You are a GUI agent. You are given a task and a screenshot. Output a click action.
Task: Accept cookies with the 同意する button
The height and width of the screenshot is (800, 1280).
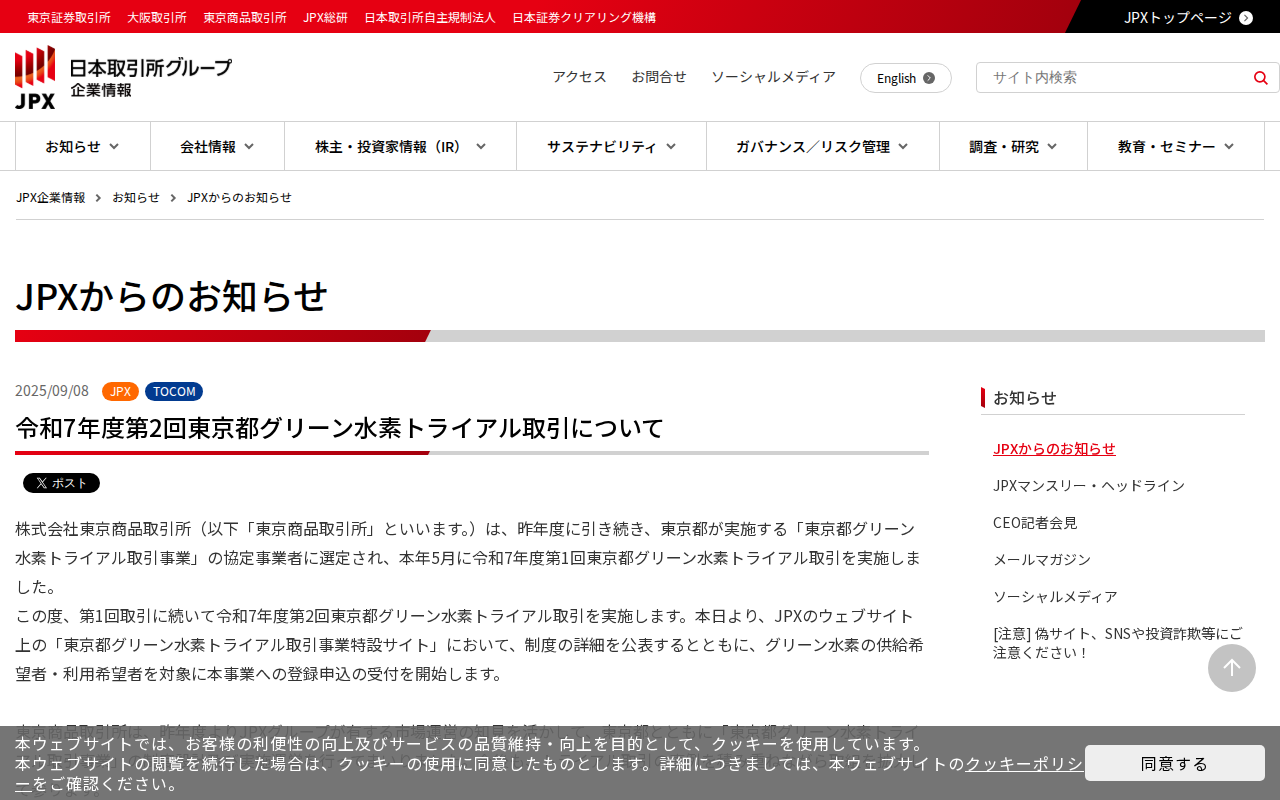click(1175, 763)
